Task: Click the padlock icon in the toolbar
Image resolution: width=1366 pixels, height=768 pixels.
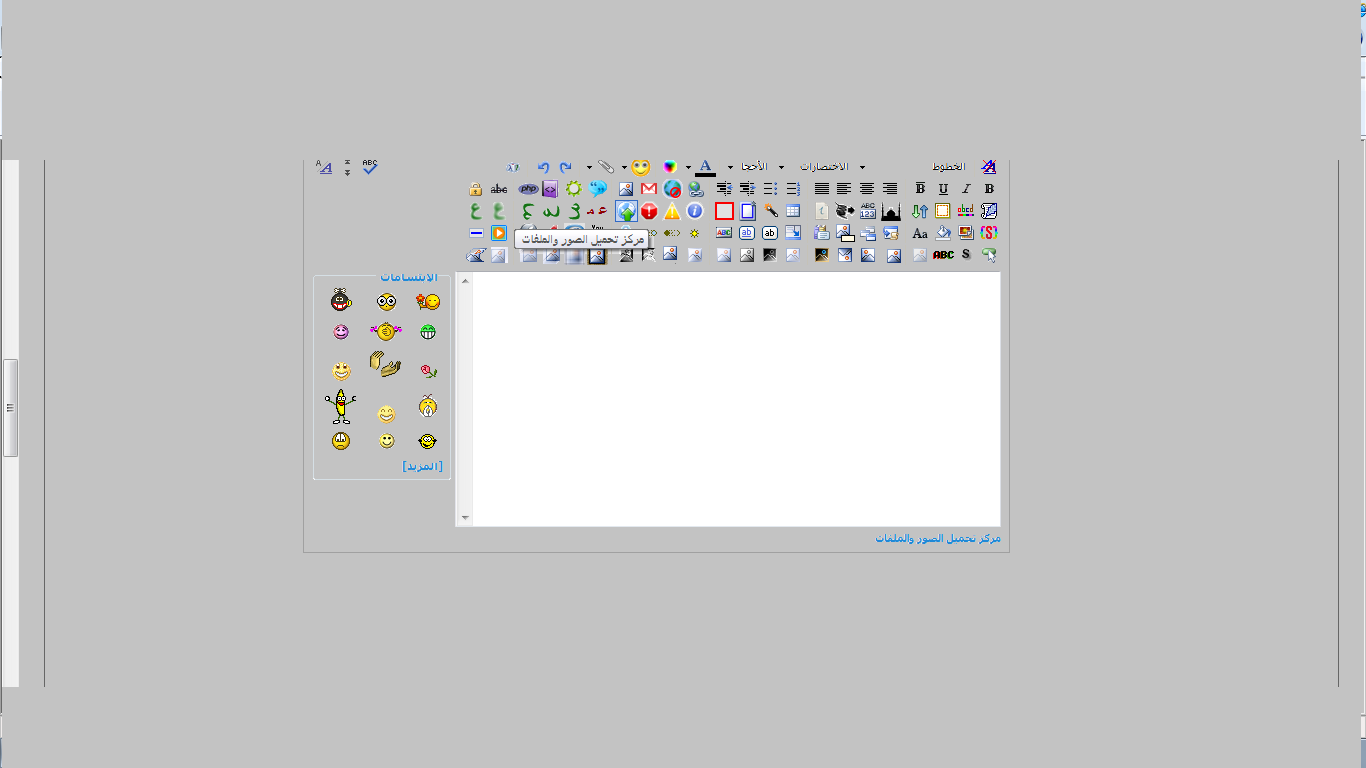Action: point(476,189)
